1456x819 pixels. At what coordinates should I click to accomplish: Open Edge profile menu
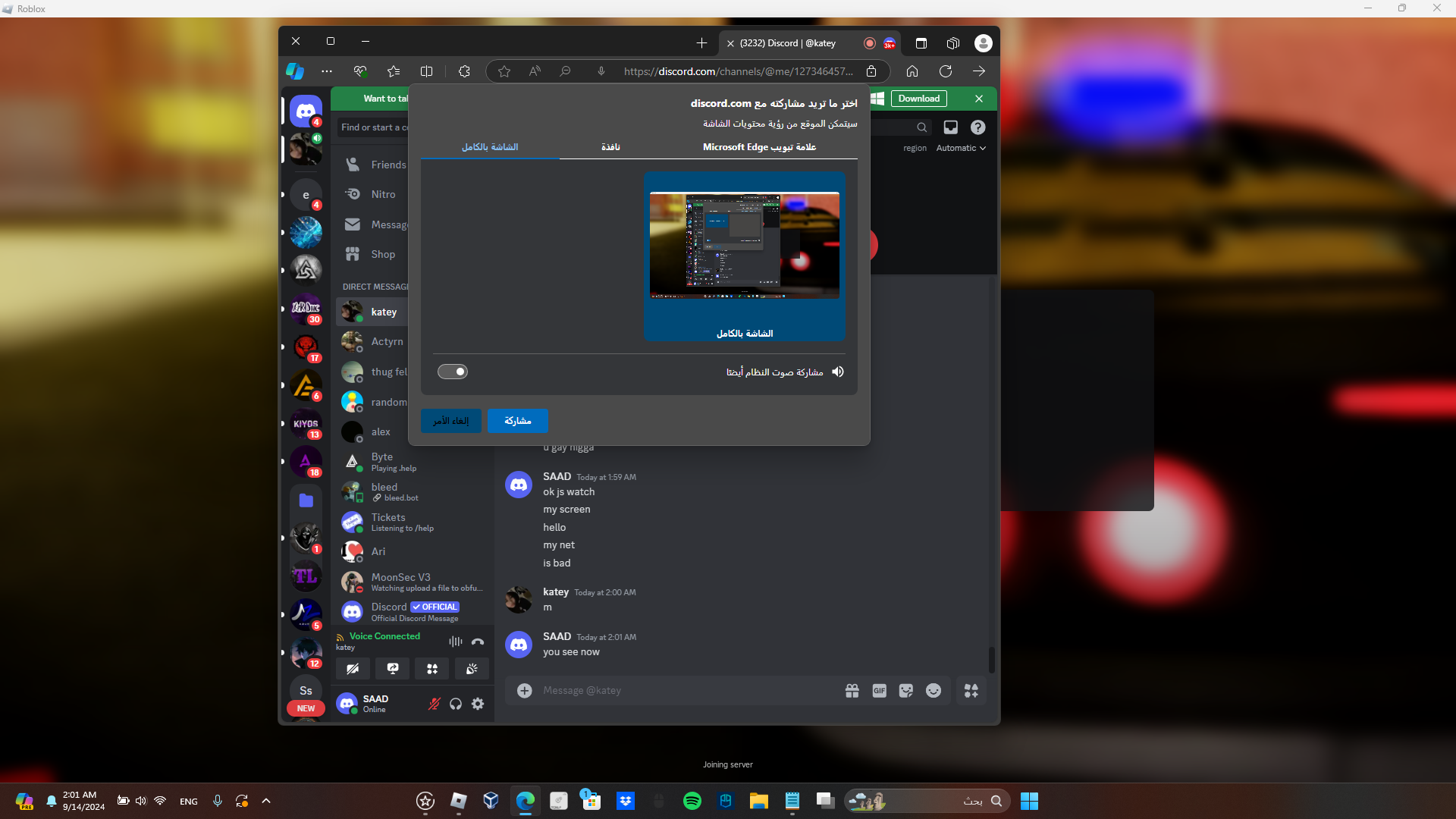tap(984, 43)
